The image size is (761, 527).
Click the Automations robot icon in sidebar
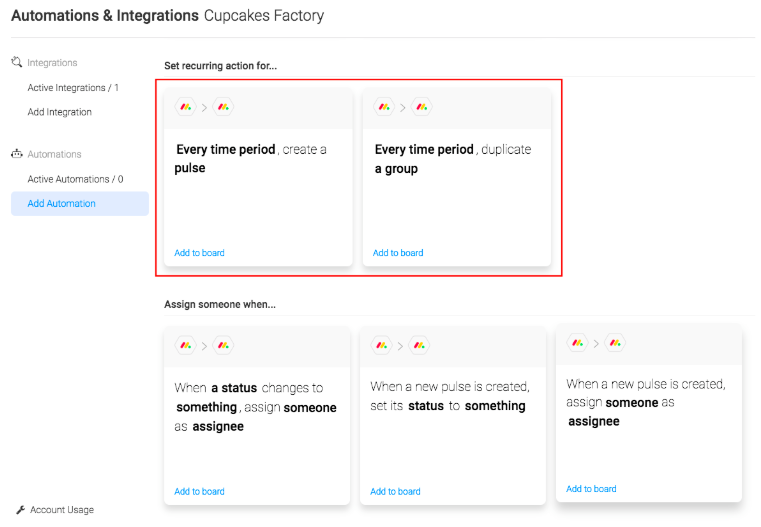tap(16, 155)
